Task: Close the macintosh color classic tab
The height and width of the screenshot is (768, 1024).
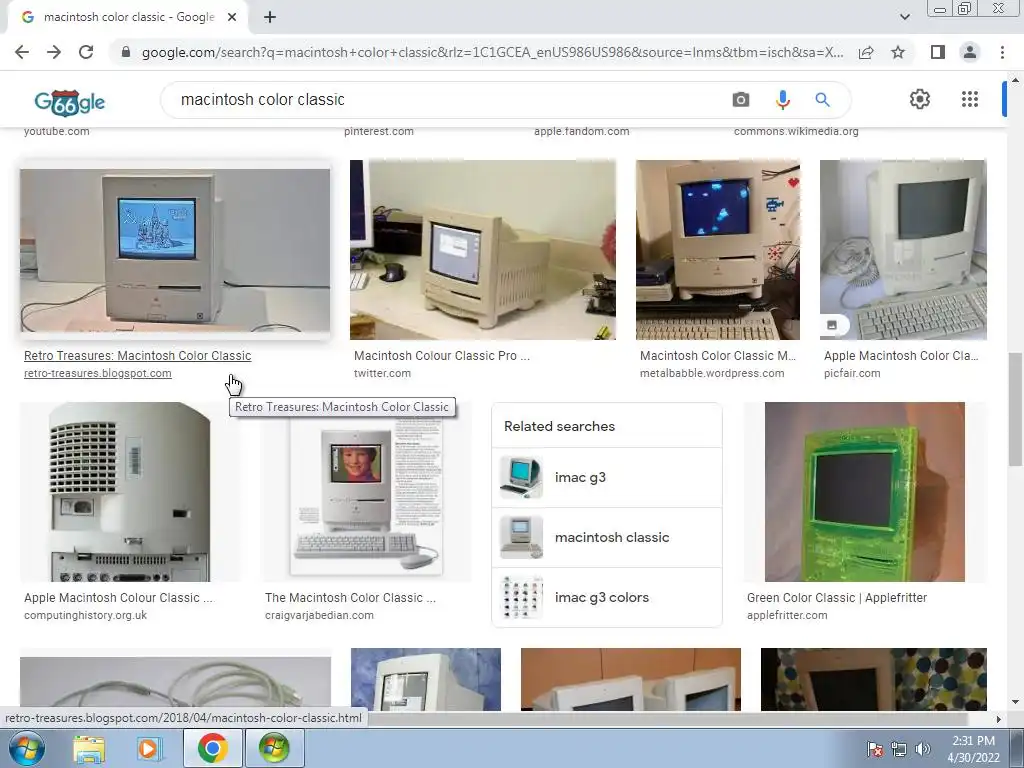Action: (232, 18)
